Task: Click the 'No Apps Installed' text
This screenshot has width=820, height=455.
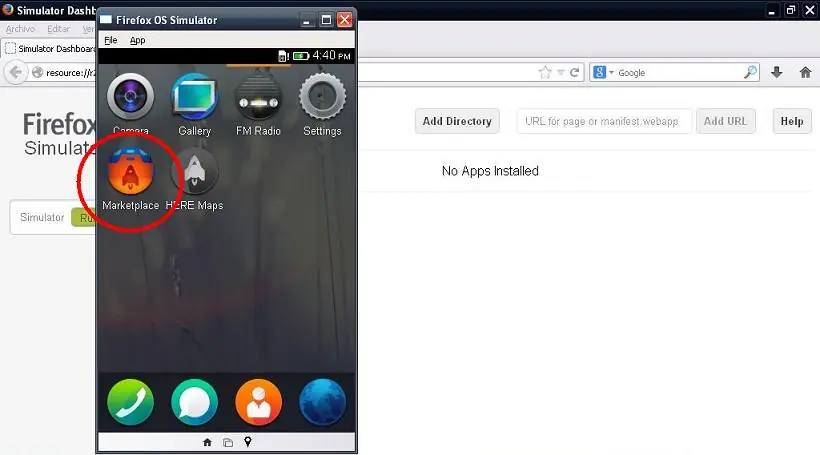Action: click(490, 171)
